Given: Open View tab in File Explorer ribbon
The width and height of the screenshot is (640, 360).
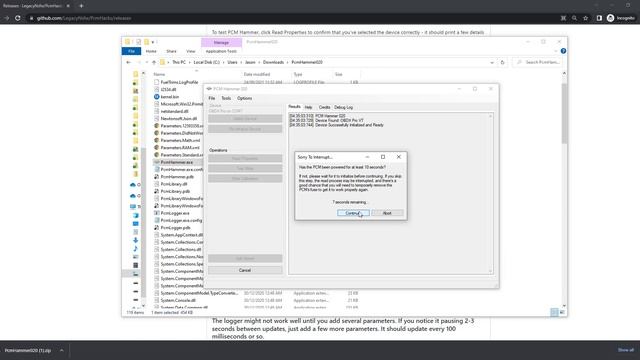Looking at the screenshot, I should (x=191, y=51).
